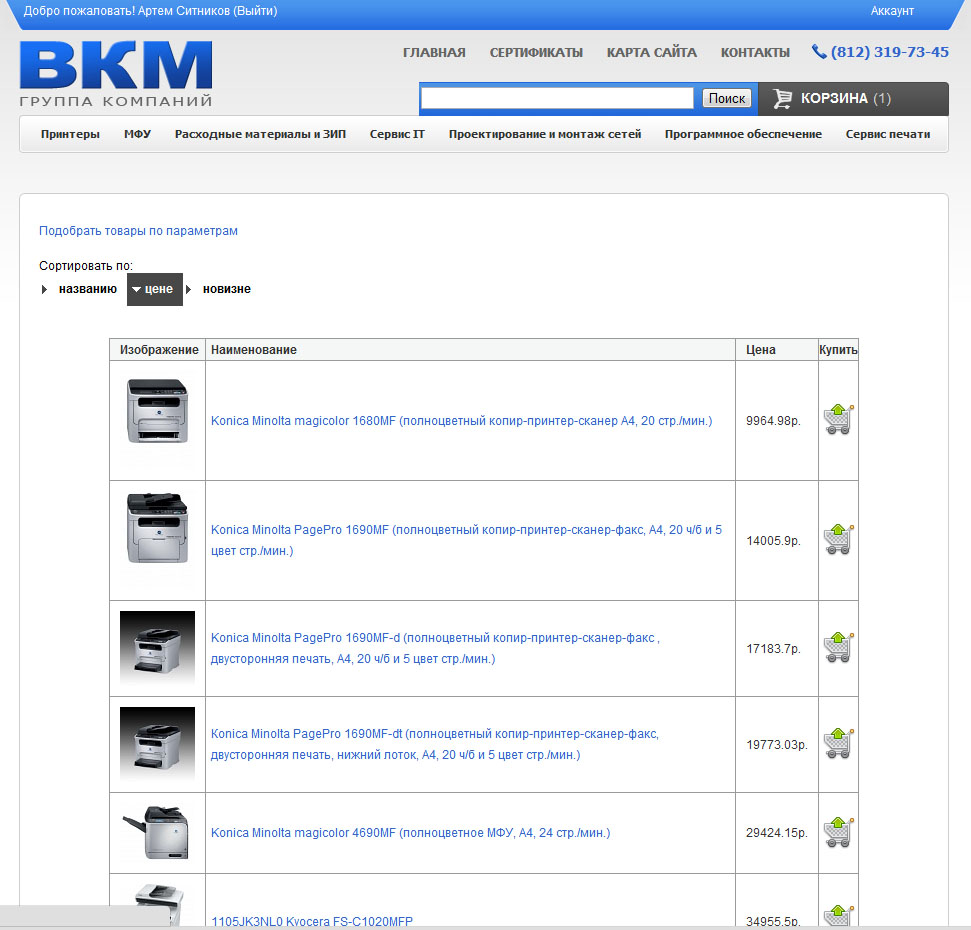Sort products by новизне

pyautogui.click(x=227, y=289)
